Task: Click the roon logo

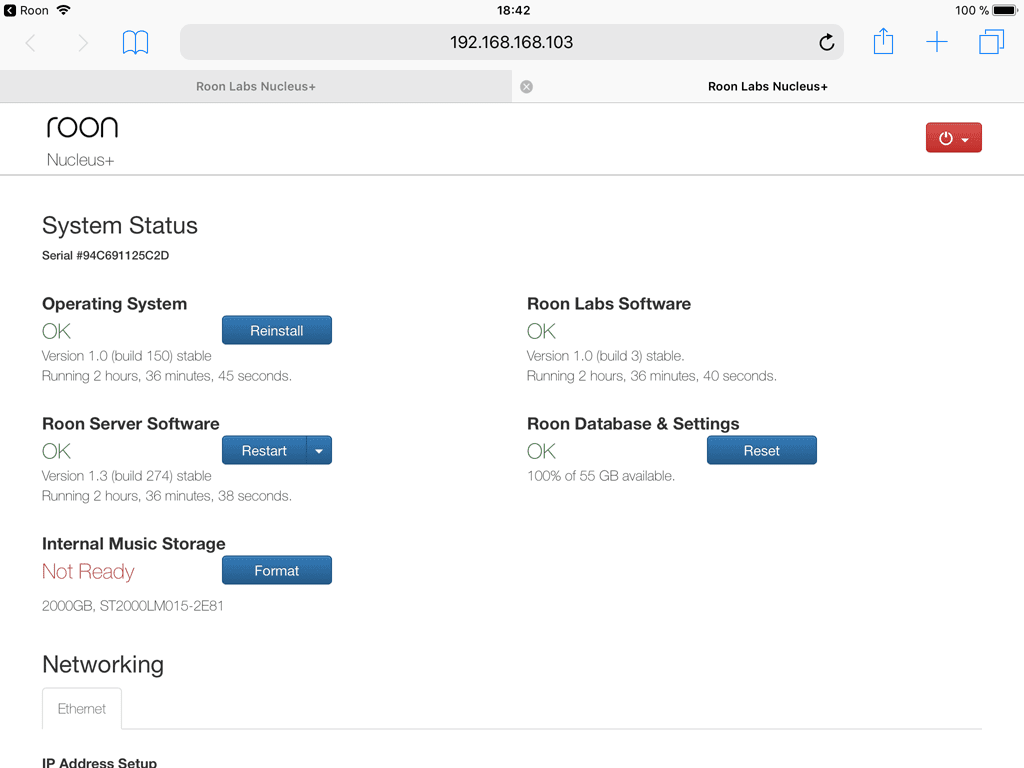Action: [x=82, y=127]
